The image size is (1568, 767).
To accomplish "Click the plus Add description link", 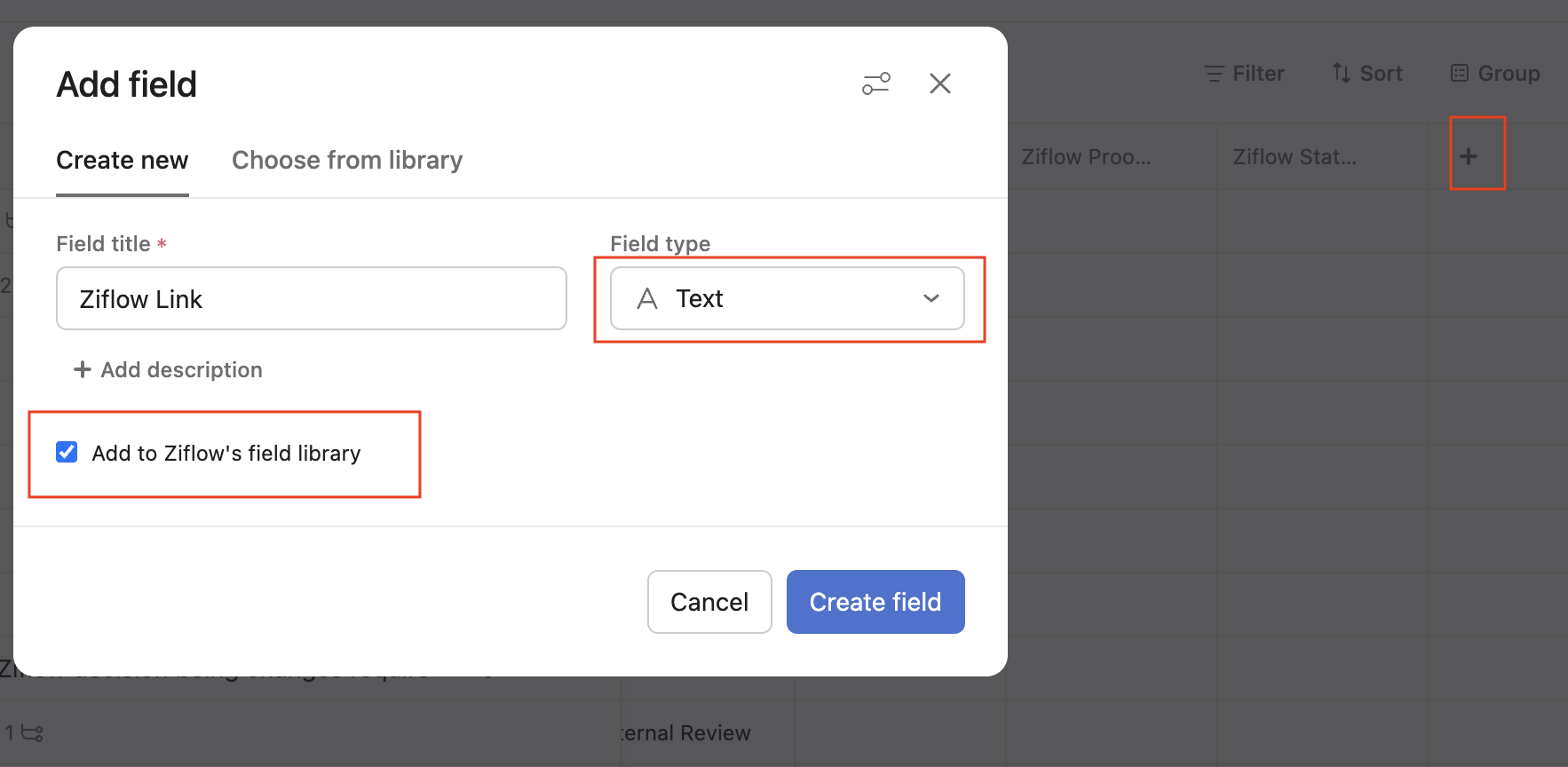I will click(168, 370).
